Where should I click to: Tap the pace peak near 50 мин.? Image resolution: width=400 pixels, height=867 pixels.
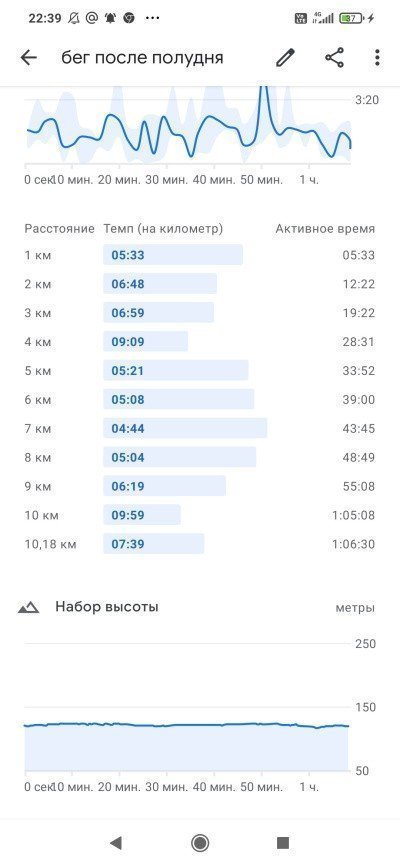tap(264, 94)
